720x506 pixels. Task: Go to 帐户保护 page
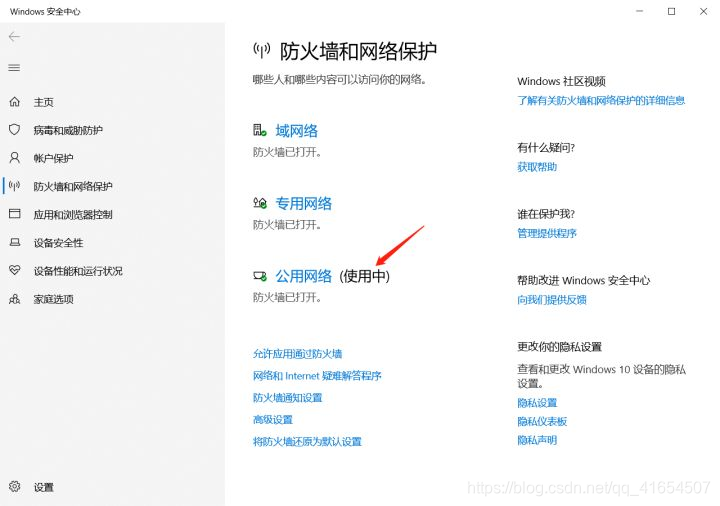(x=53, y=158)
